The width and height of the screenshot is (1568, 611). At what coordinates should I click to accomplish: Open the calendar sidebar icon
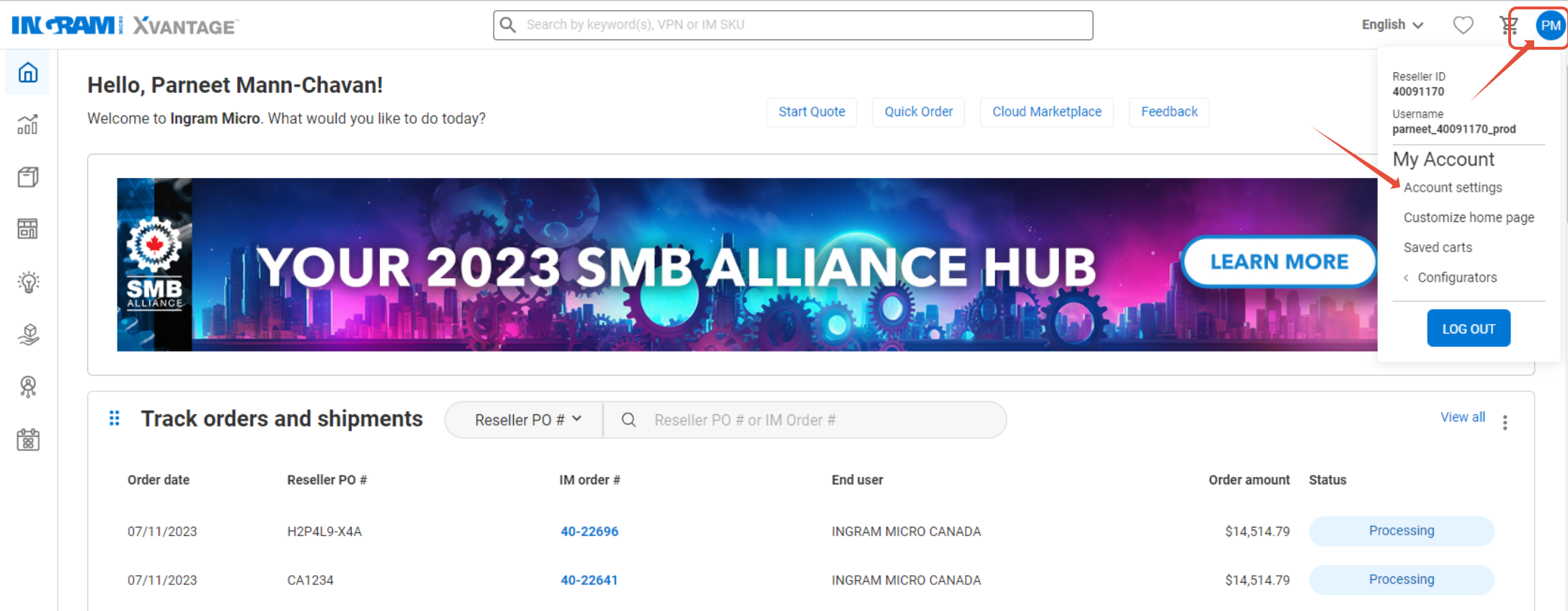click(28, 440)
